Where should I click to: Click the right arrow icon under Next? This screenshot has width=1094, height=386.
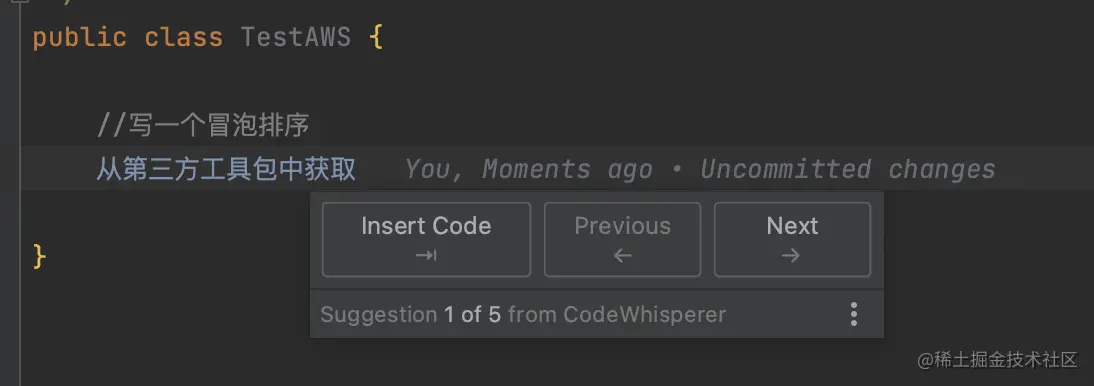792,256
